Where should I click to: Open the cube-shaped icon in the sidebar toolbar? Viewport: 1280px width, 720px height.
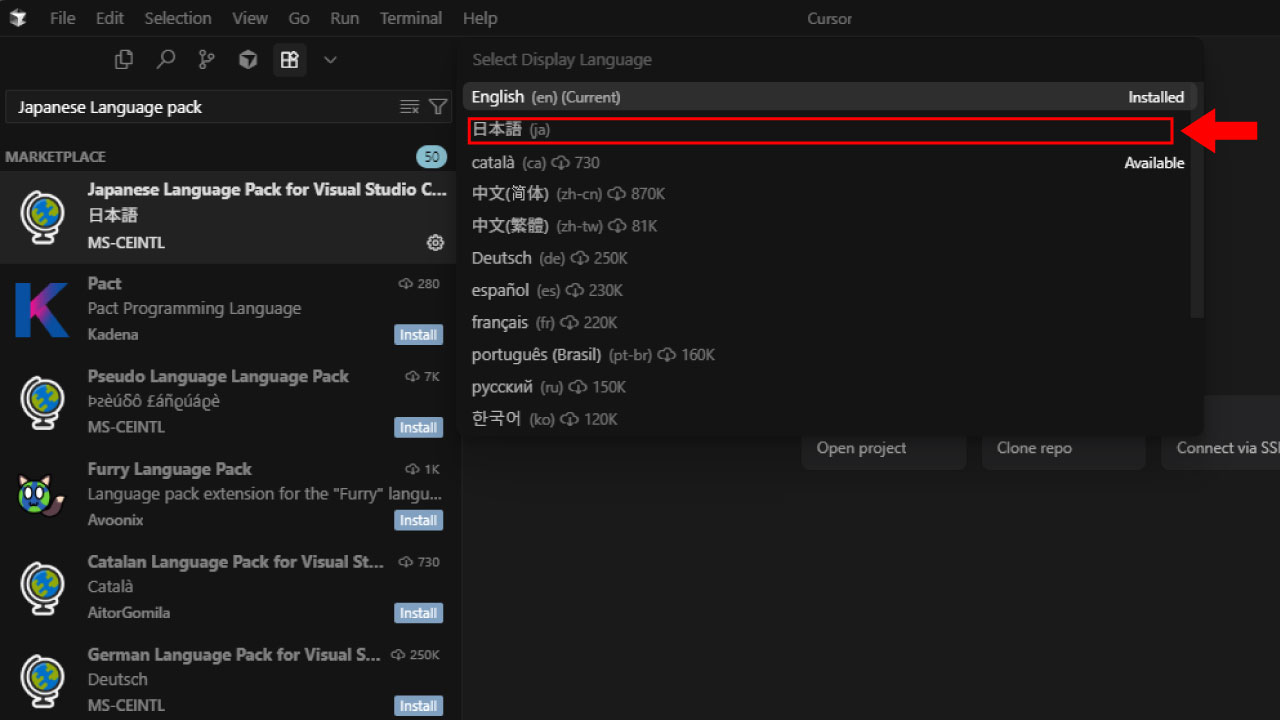click(248, 60)
